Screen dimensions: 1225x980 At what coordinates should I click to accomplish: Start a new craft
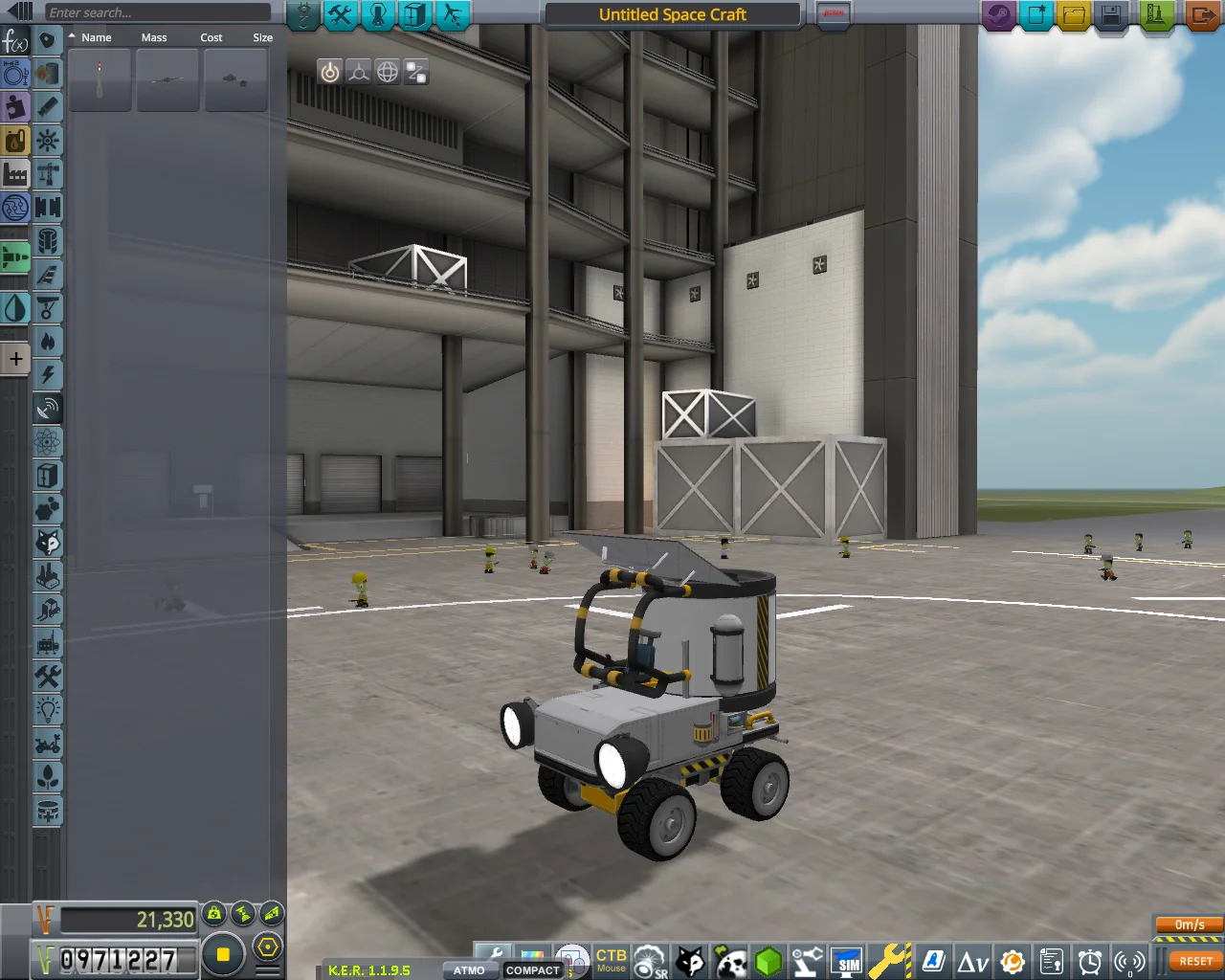pos(1036,15)
